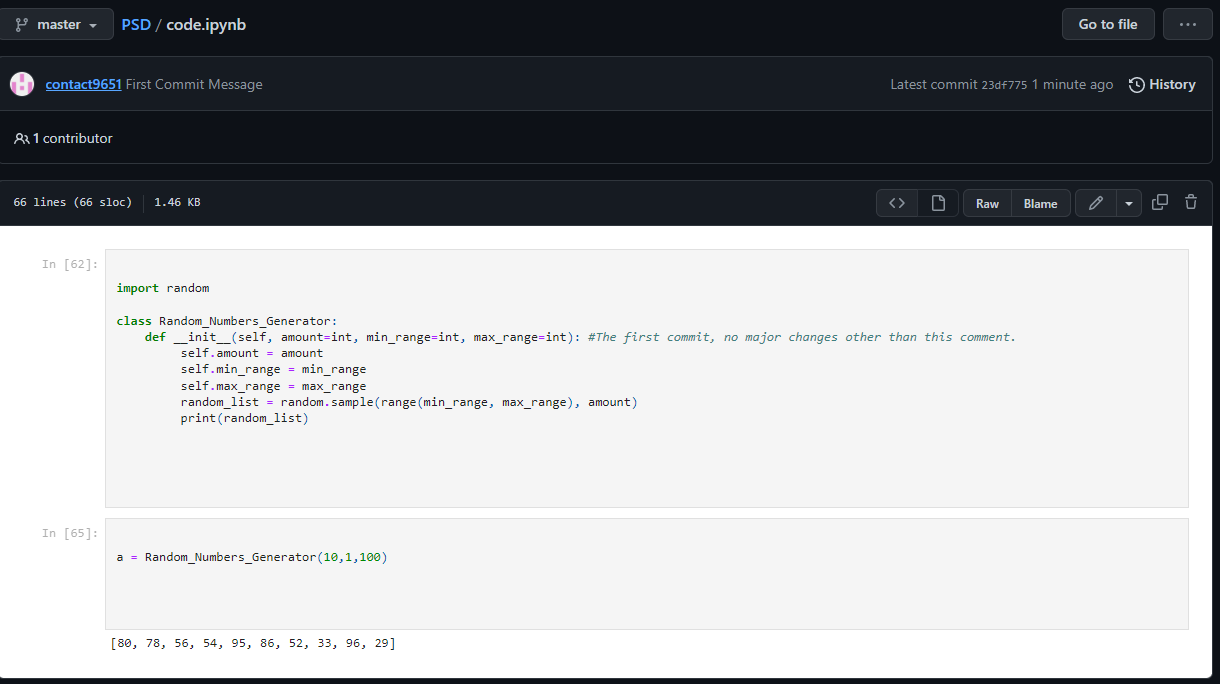Open the Raw file view
1220x684 pixels.
[x=987, y=203]
